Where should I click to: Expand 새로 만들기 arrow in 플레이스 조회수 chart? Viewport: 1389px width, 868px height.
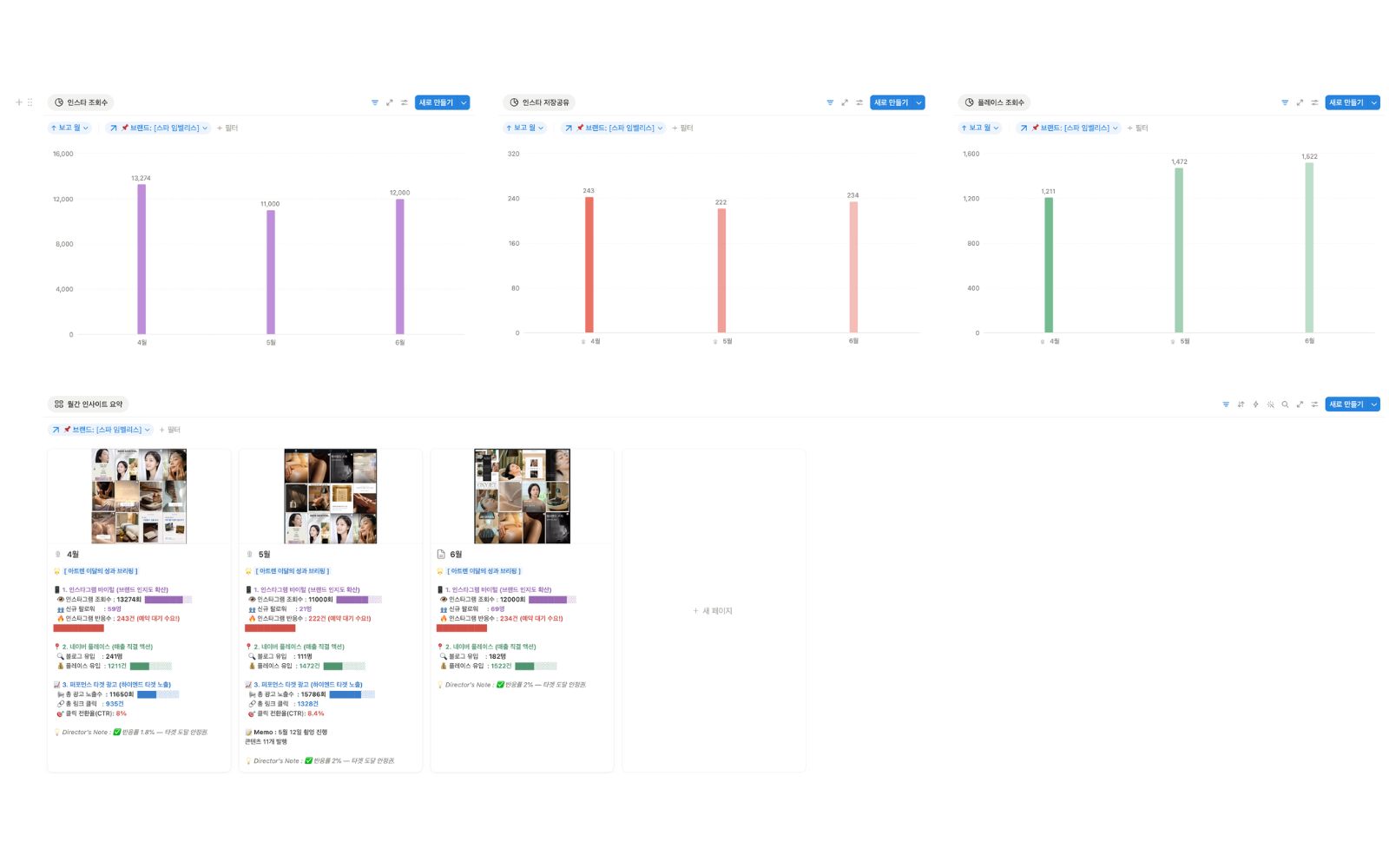[1374, 102]
